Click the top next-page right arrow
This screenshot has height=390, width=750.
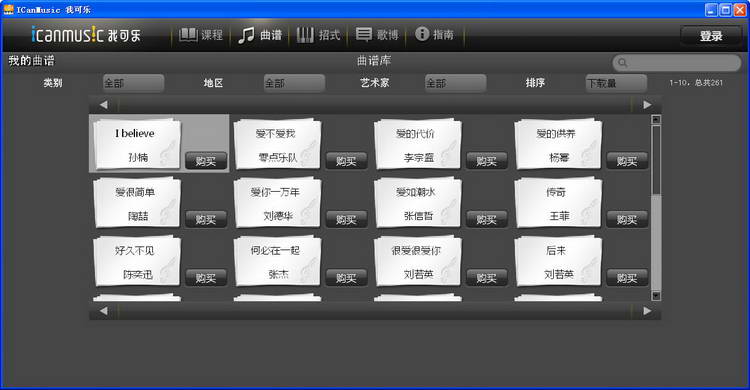point(647,104)
